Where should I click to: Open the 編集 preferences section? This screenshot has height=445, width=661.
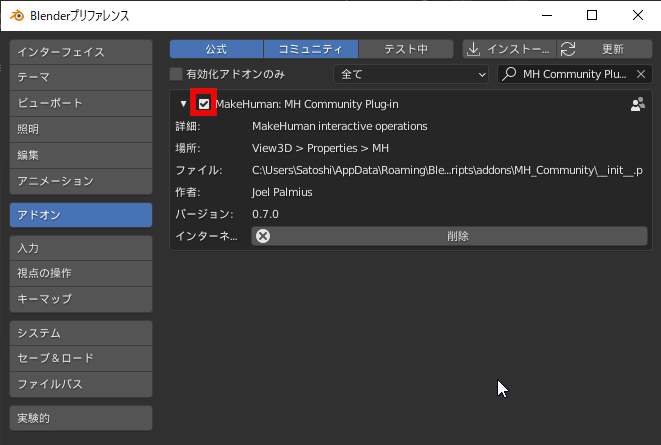point(81,155)
